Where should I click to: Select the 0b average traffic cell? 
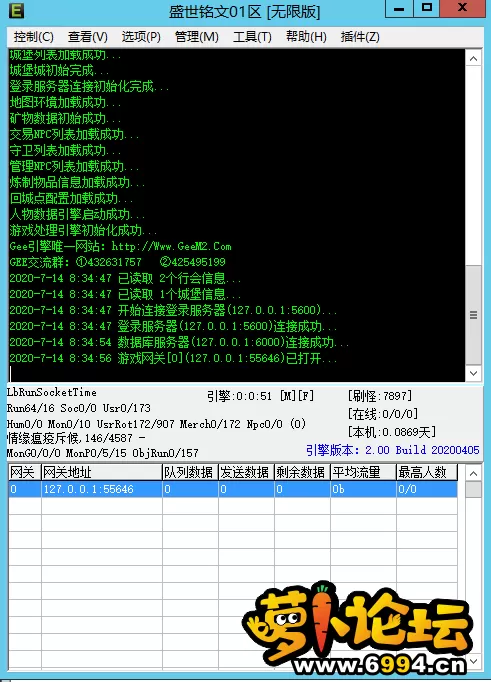tap(363, 489)
